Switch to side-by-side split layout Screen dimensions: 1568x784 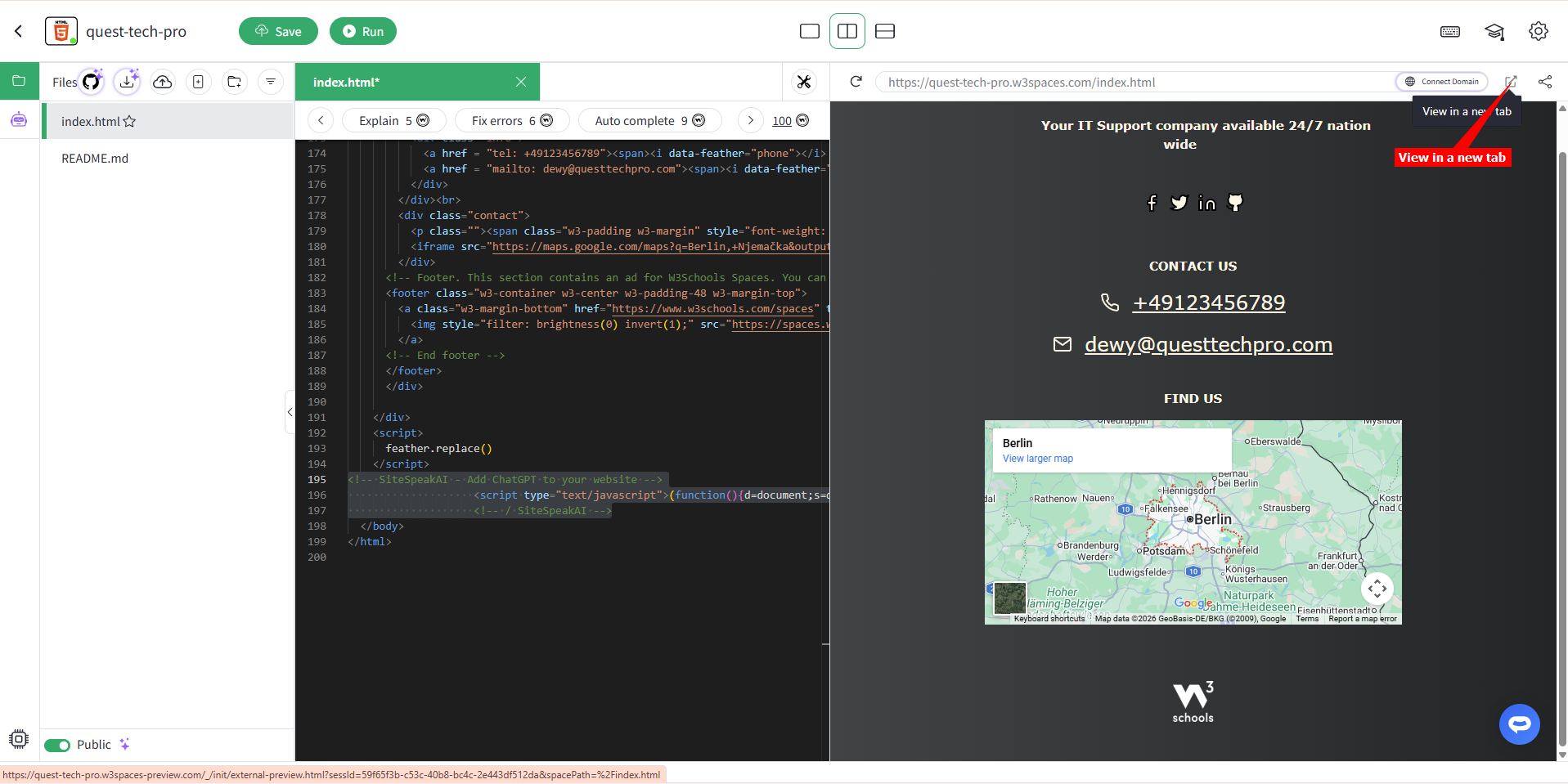pyautogui.click(x=847, y=31)
